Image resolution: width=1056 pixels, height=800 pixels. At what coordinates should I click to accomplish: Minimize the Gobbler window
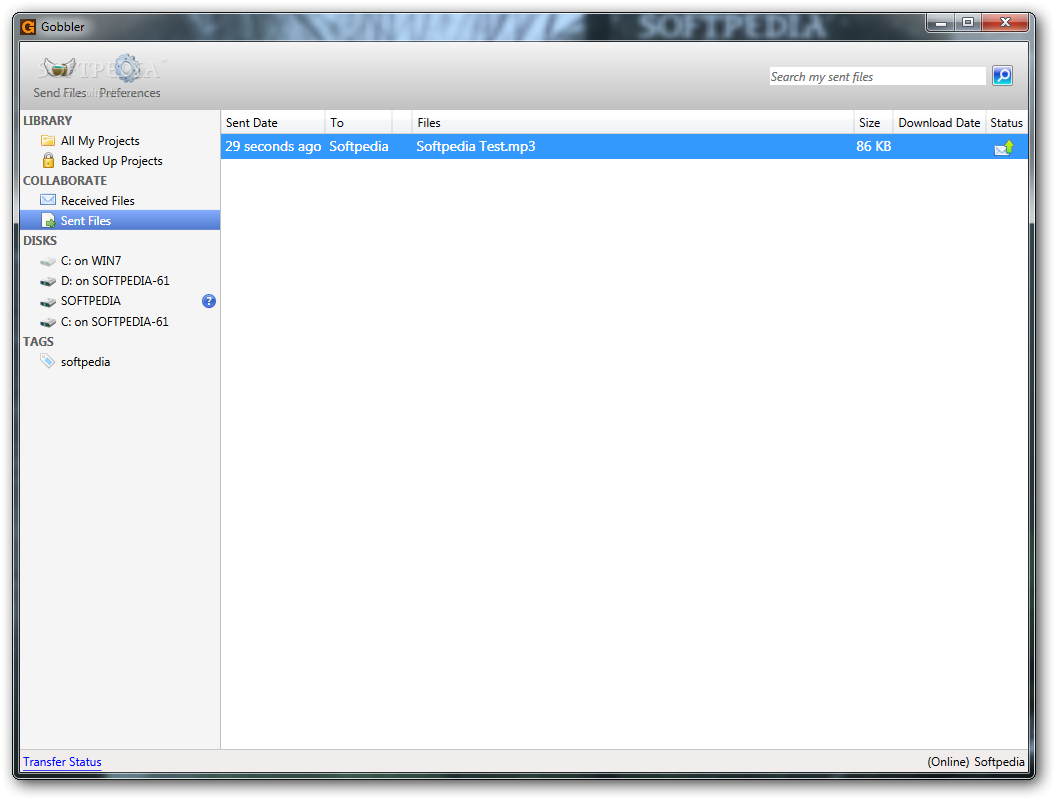click(x=940, y=24)
